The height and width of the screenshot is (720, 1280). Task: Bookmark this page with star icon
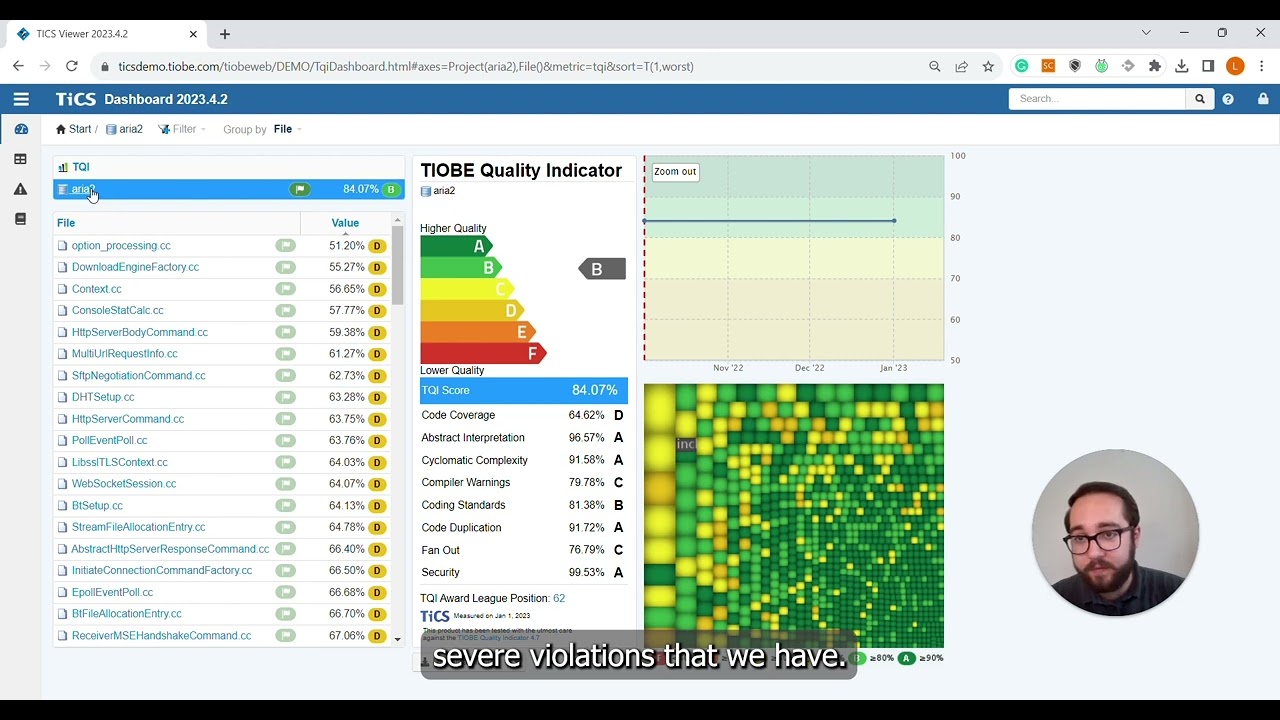988,66
